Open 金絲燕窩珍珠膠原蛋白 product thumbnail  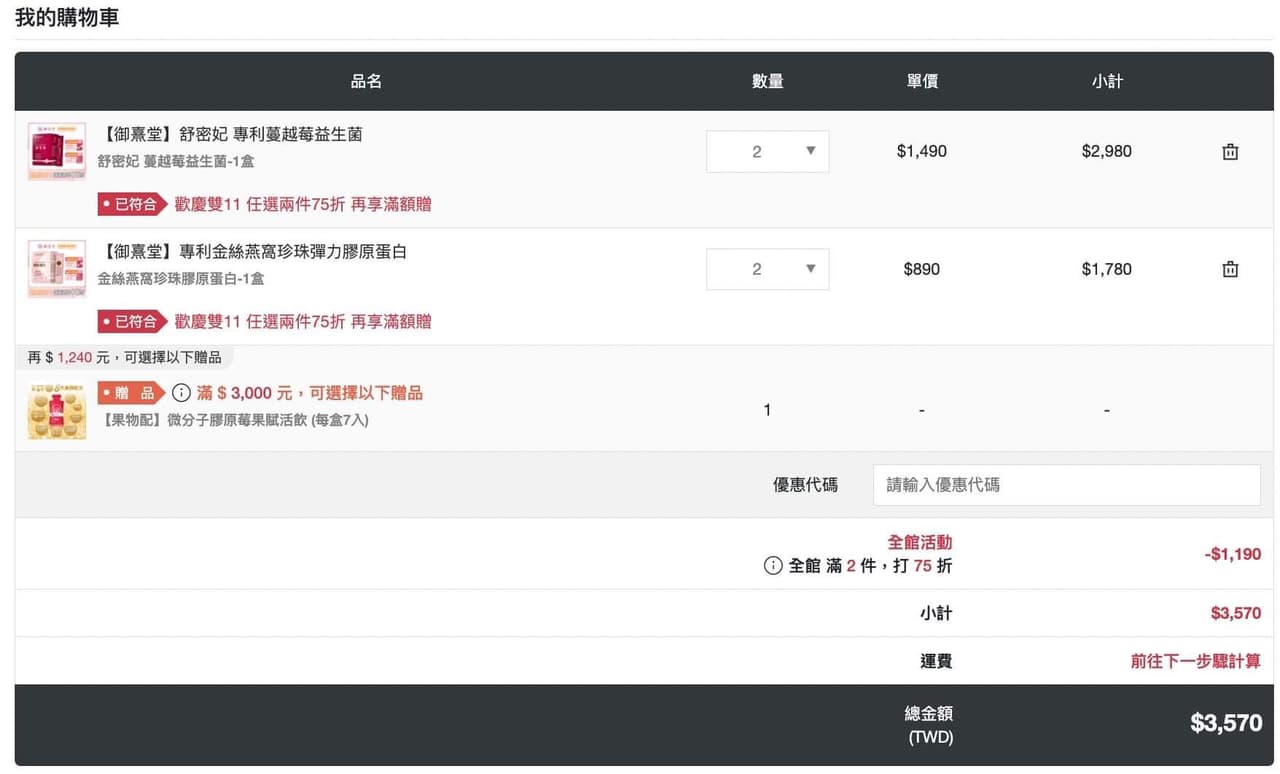[56, 268]
